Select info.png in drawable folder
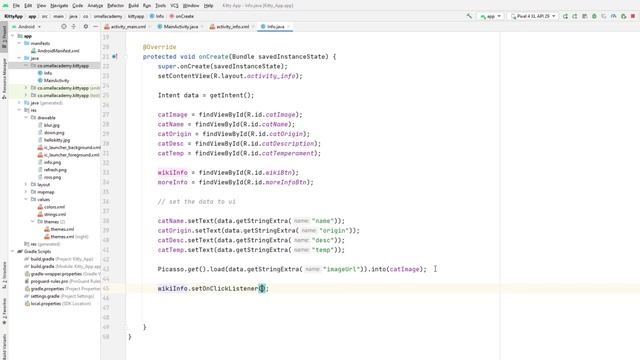The image size is (640, 360). 49,162
